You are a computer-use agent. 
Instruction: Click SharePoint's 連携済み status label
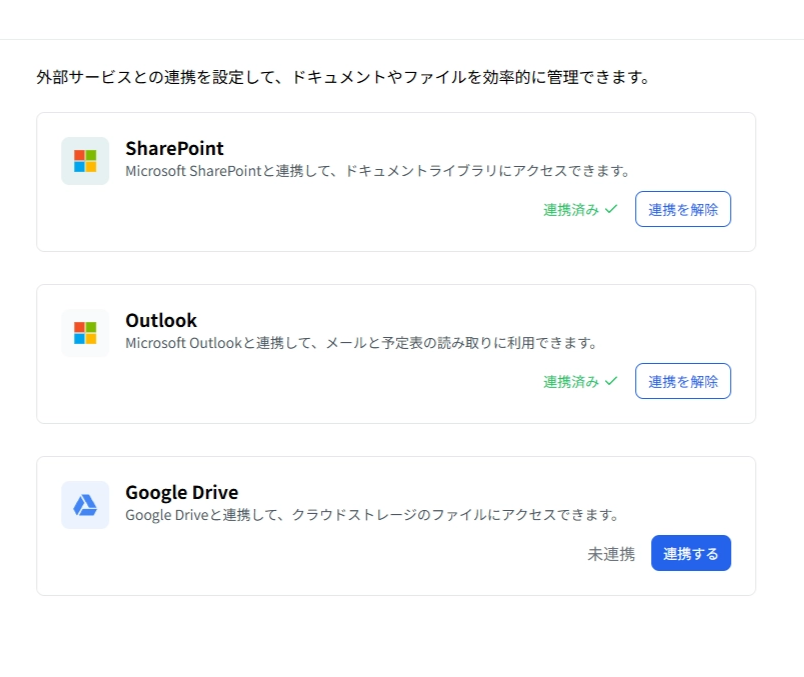coord(571,210)
